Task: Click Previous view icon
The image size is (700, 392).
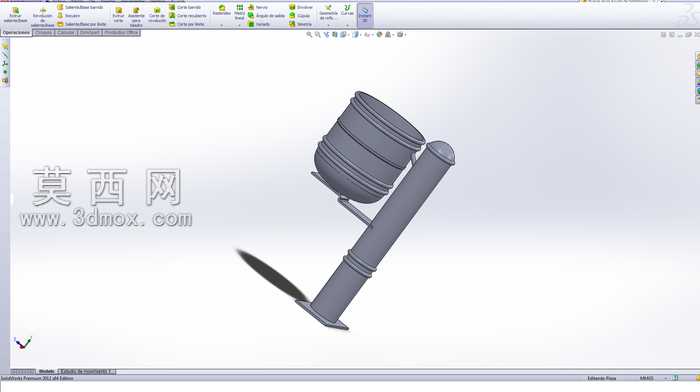Action: click(x=326, y=34)
